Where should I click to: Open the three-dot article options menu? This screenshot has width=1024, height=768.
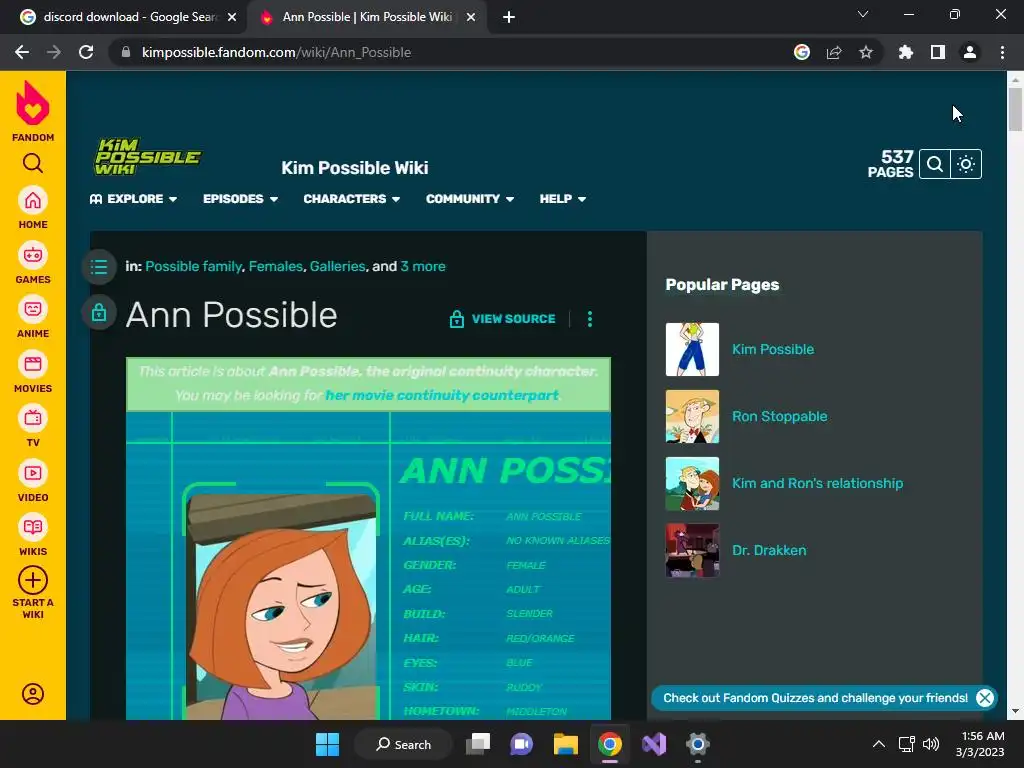590,319
